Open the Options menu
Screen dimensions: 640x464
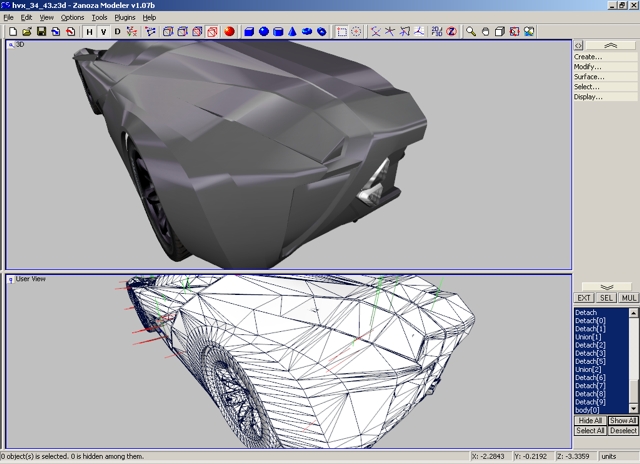[72, 17]
